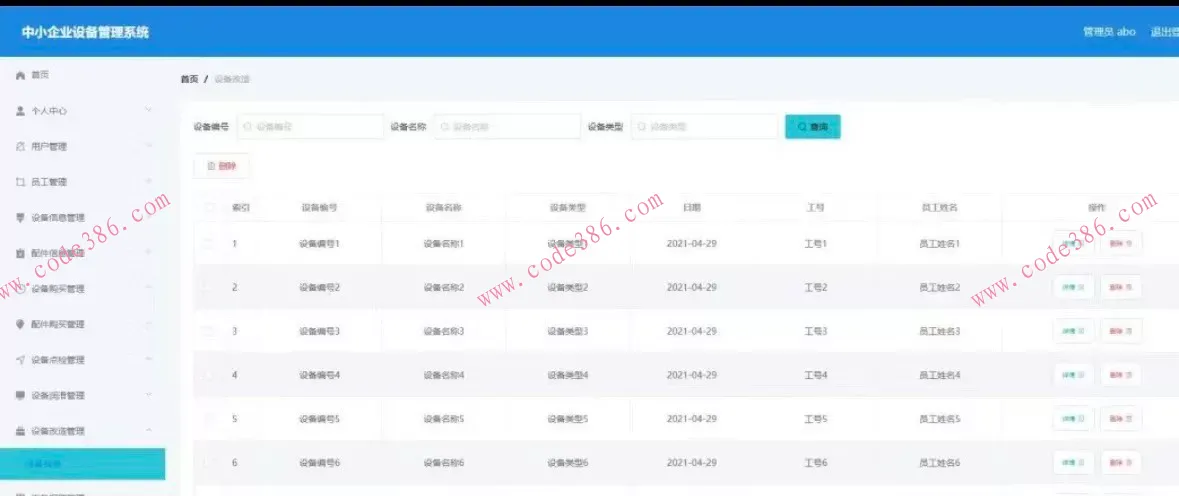Check the checkbox for row 设备编号6
Screen dimensions: 1179x496
209,462
